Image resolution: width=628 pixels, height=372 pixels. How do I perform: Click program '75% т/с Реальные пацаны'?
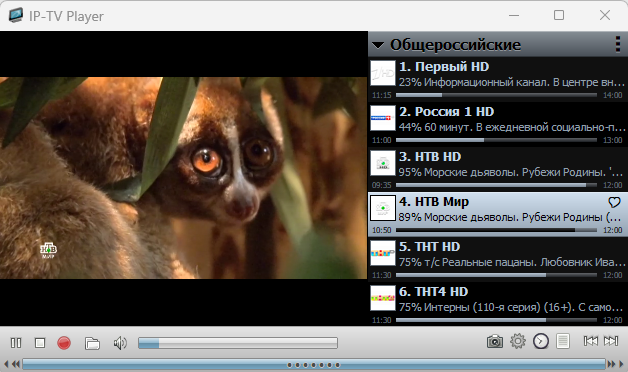point(467,262)
